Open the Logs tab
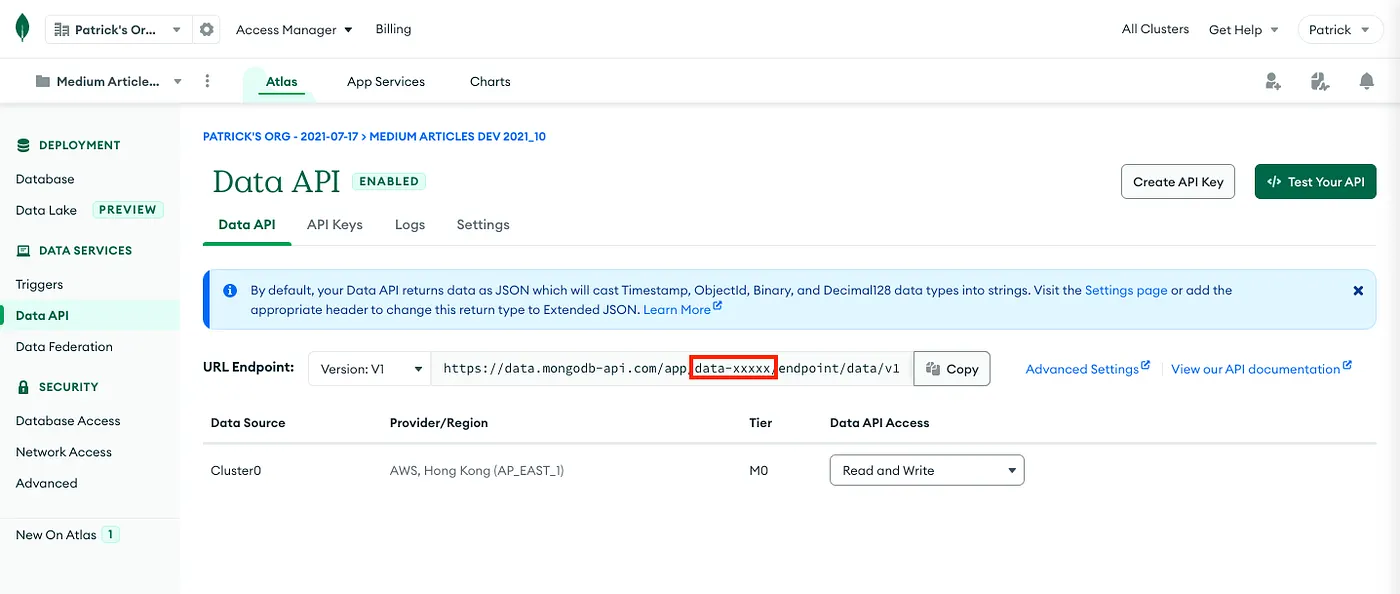 pyautogui.click(x=410, y=225)
